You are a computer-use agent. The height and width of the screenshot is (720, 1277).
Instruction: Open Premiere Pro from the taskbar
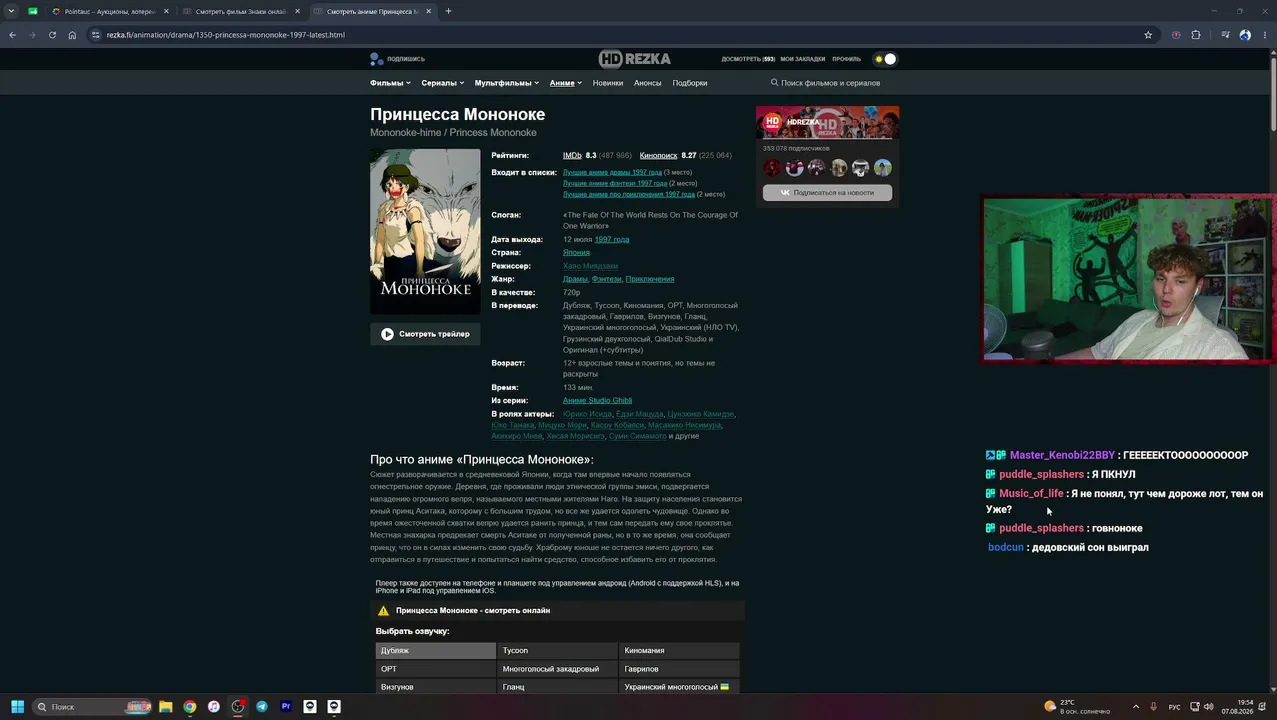286,706
